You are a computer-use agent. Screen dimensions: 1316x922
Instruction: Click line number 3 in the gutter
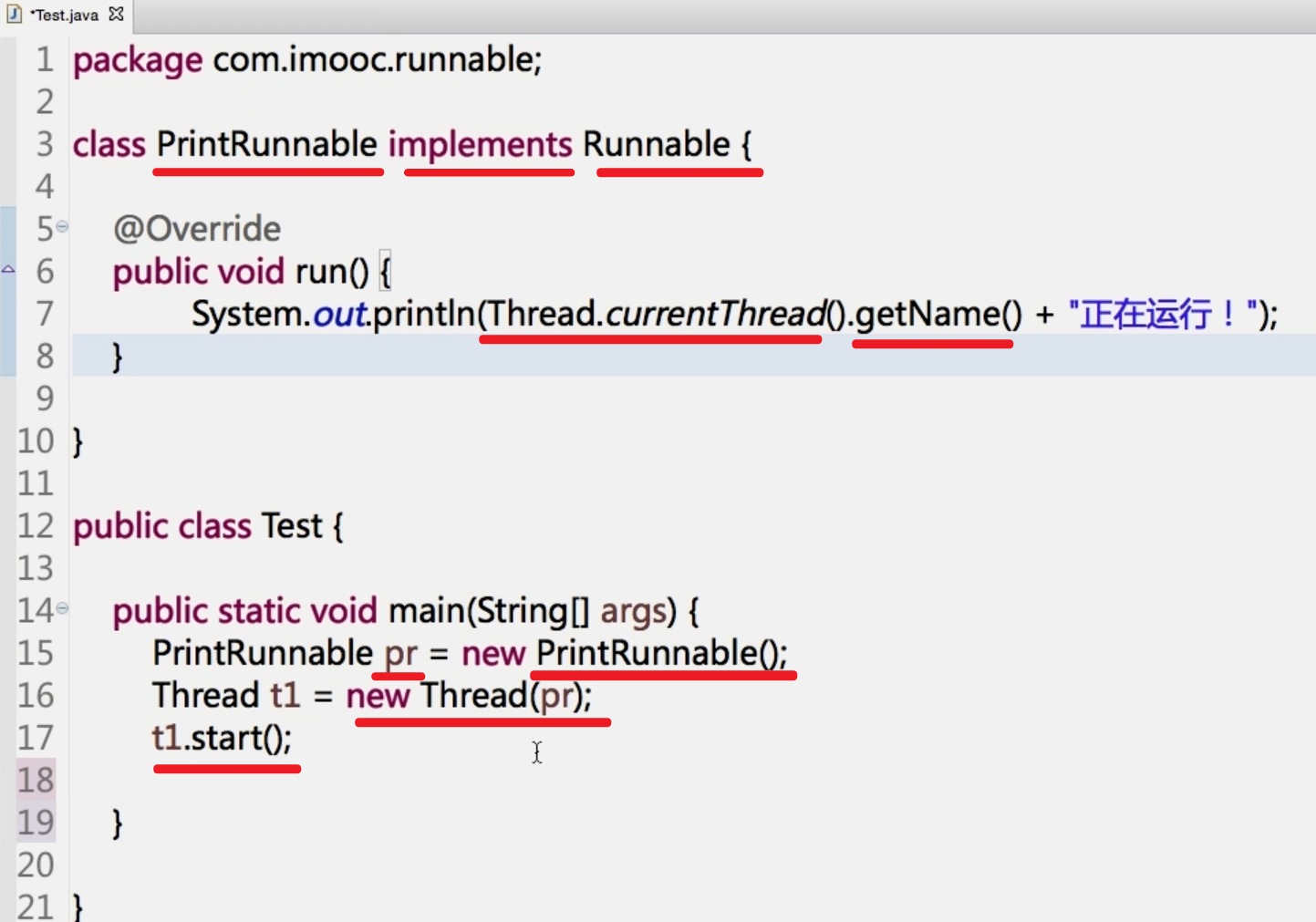[x=44, y=145]
